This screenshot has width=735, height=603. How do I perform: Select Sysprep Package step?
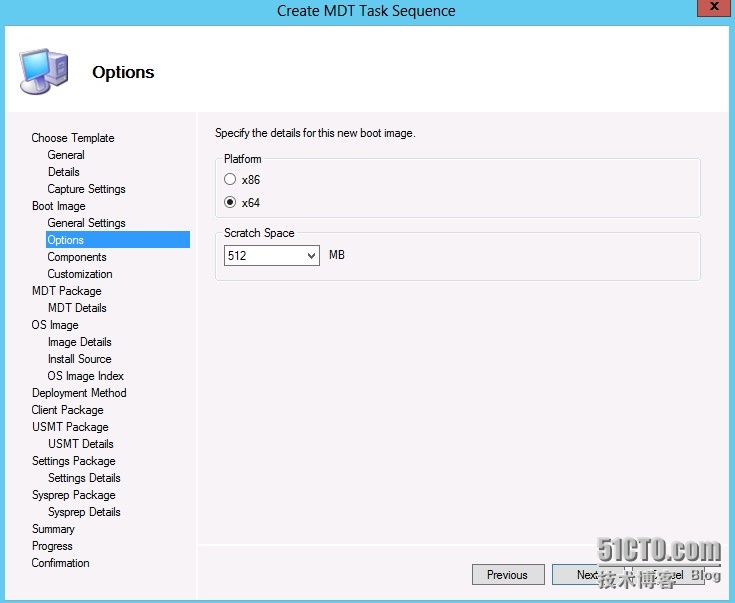pyautogui.click(x=74, y=495)
